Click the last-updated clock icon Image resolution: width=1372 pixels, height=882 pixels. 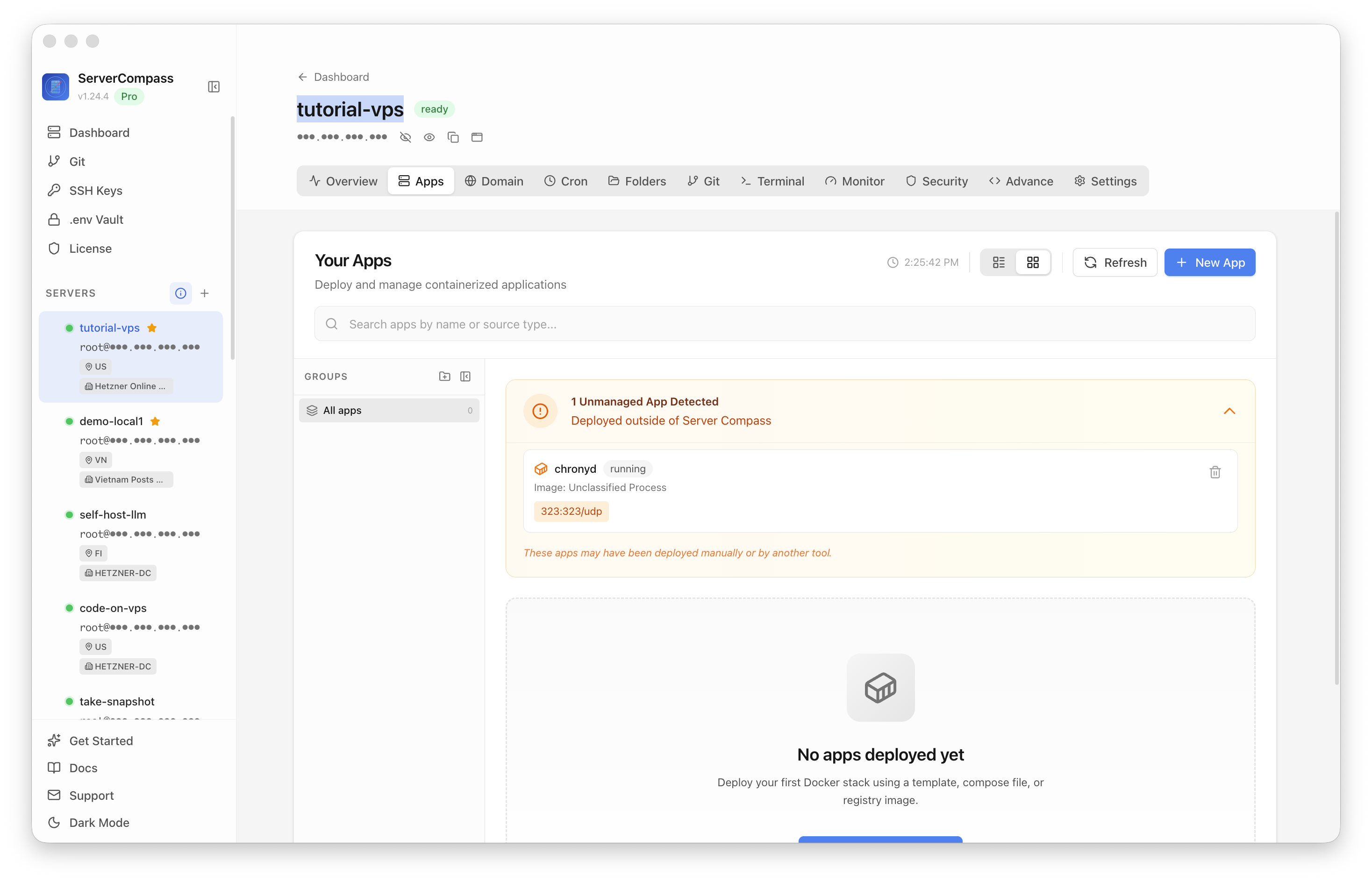pyautogui.click(x=893, y=262)
